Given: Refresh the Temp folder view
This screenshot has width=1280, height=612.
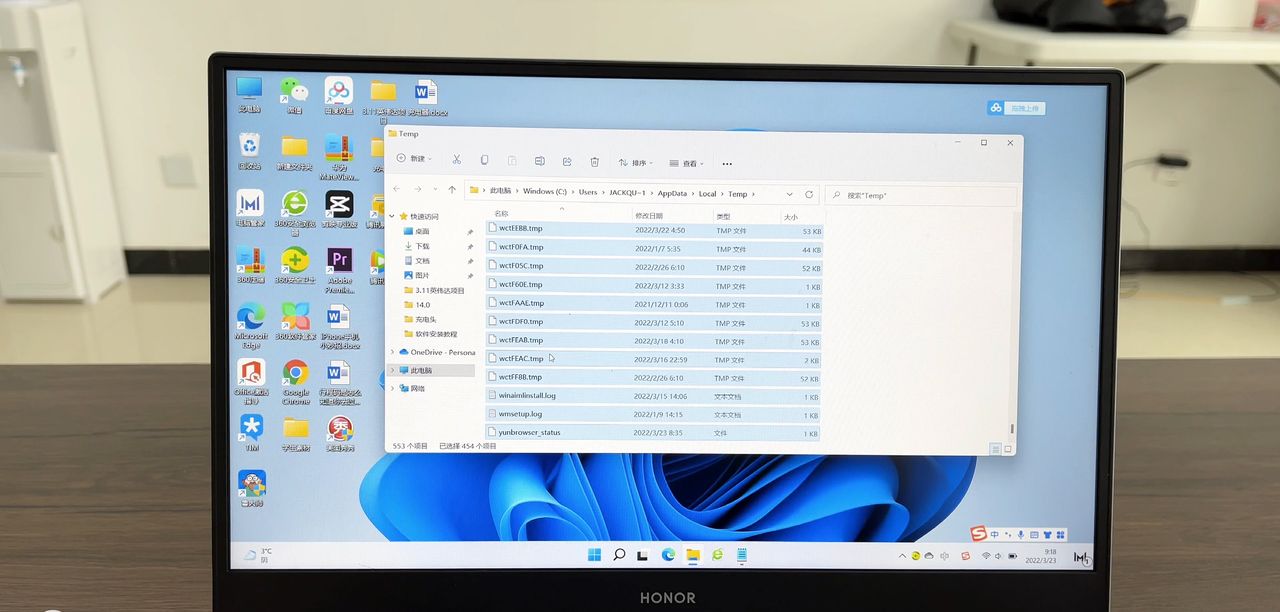Looking at the screenshot, I should (x=809, y=194).
